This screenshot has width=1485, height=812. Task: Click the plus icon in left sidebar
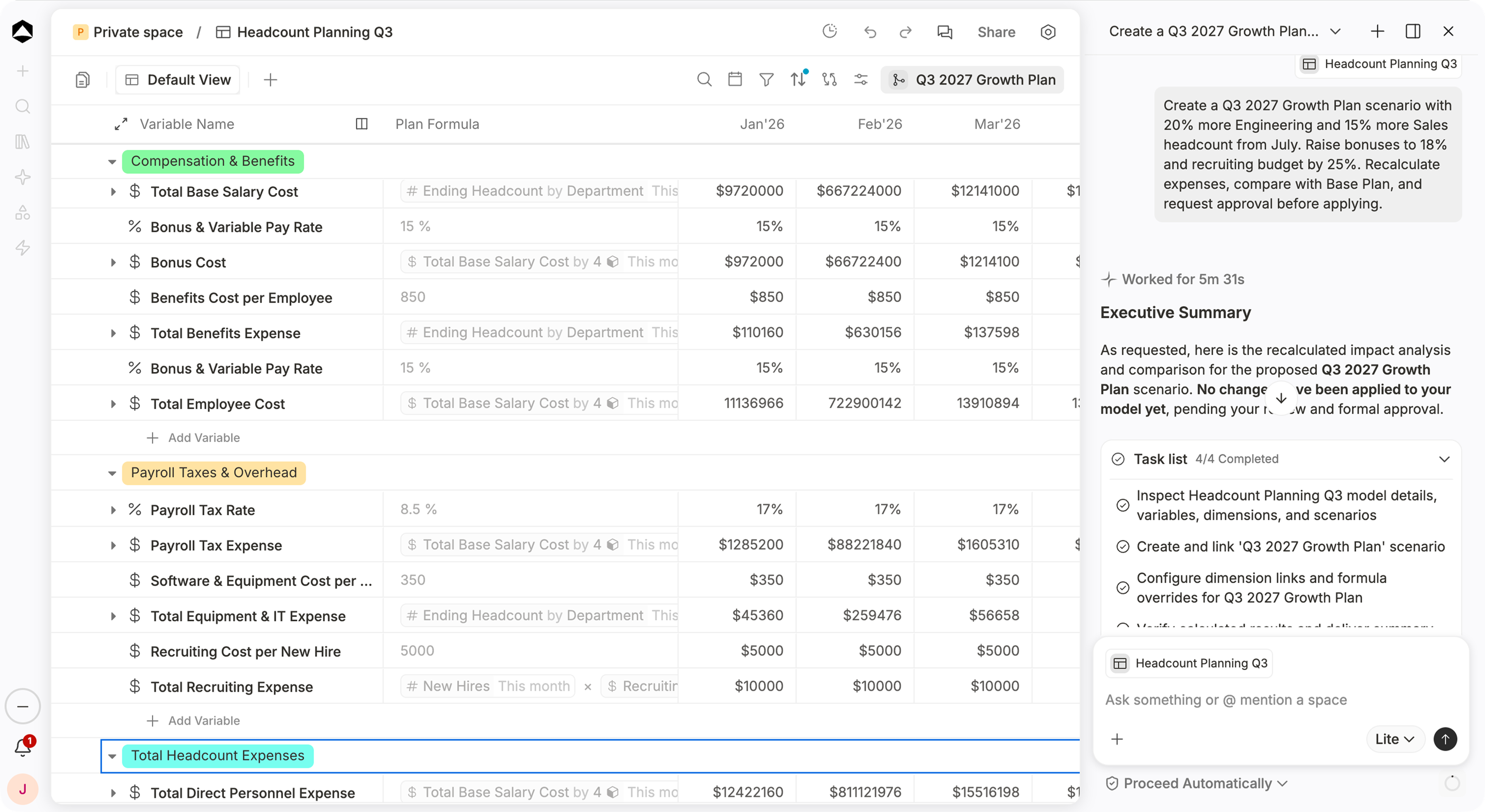tap(23, 71)
